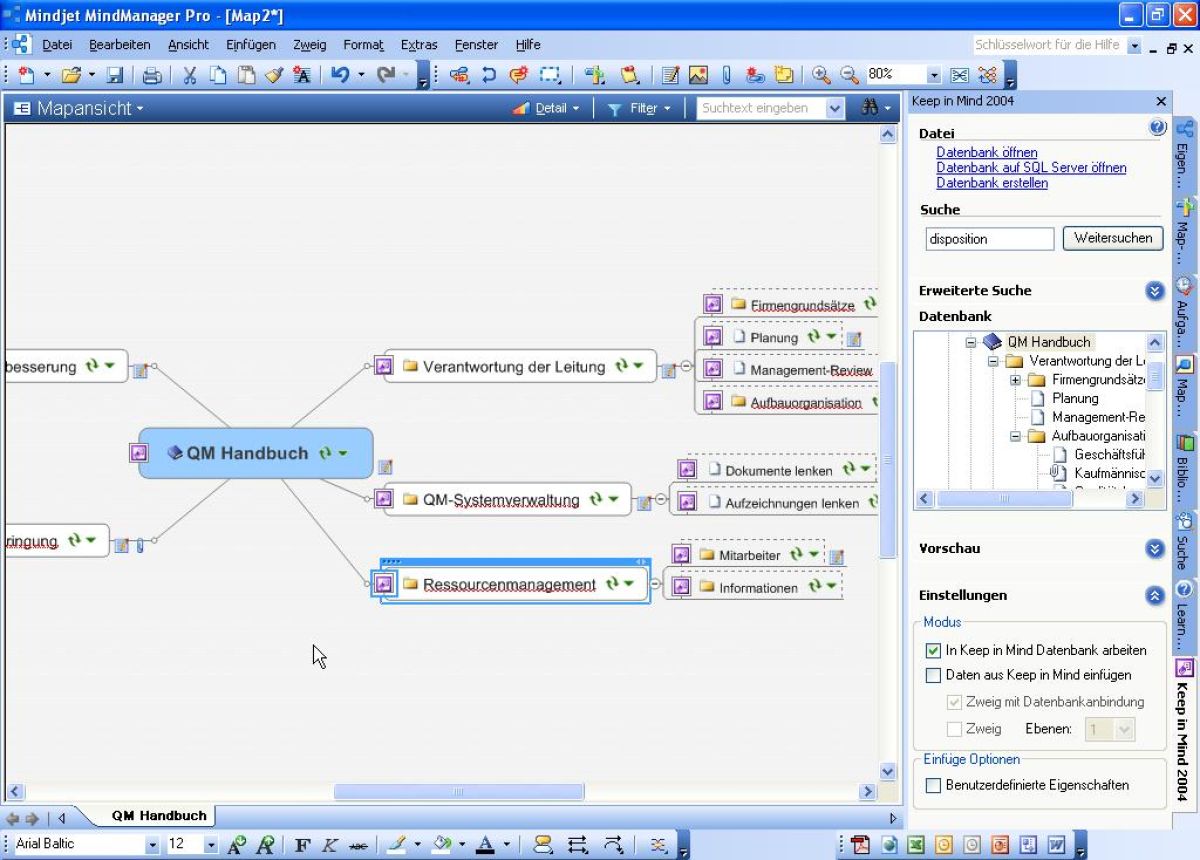Enable 'In Keep in Mind Datenbank arbeiten'
Screen dimensions: 1200x860
933,650
